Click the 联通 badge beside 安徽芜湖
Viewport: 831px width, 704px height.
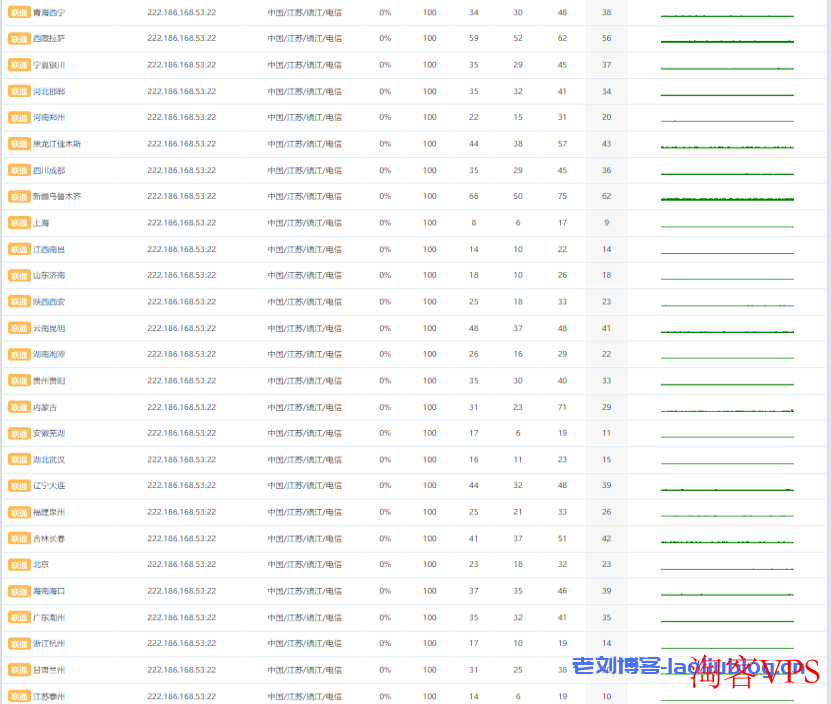pyautogui.click(x=19, y=433)
